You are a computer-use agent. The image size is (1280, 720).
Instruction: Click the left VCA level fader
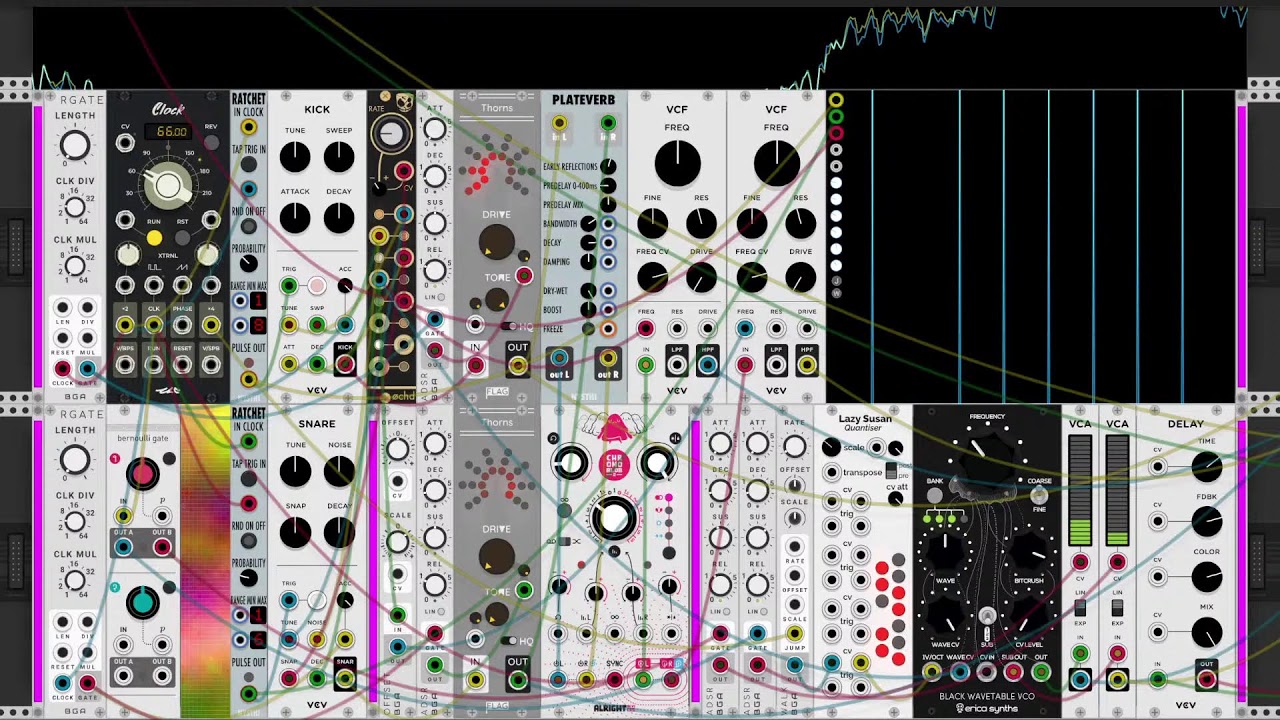tap(1080, 490)
